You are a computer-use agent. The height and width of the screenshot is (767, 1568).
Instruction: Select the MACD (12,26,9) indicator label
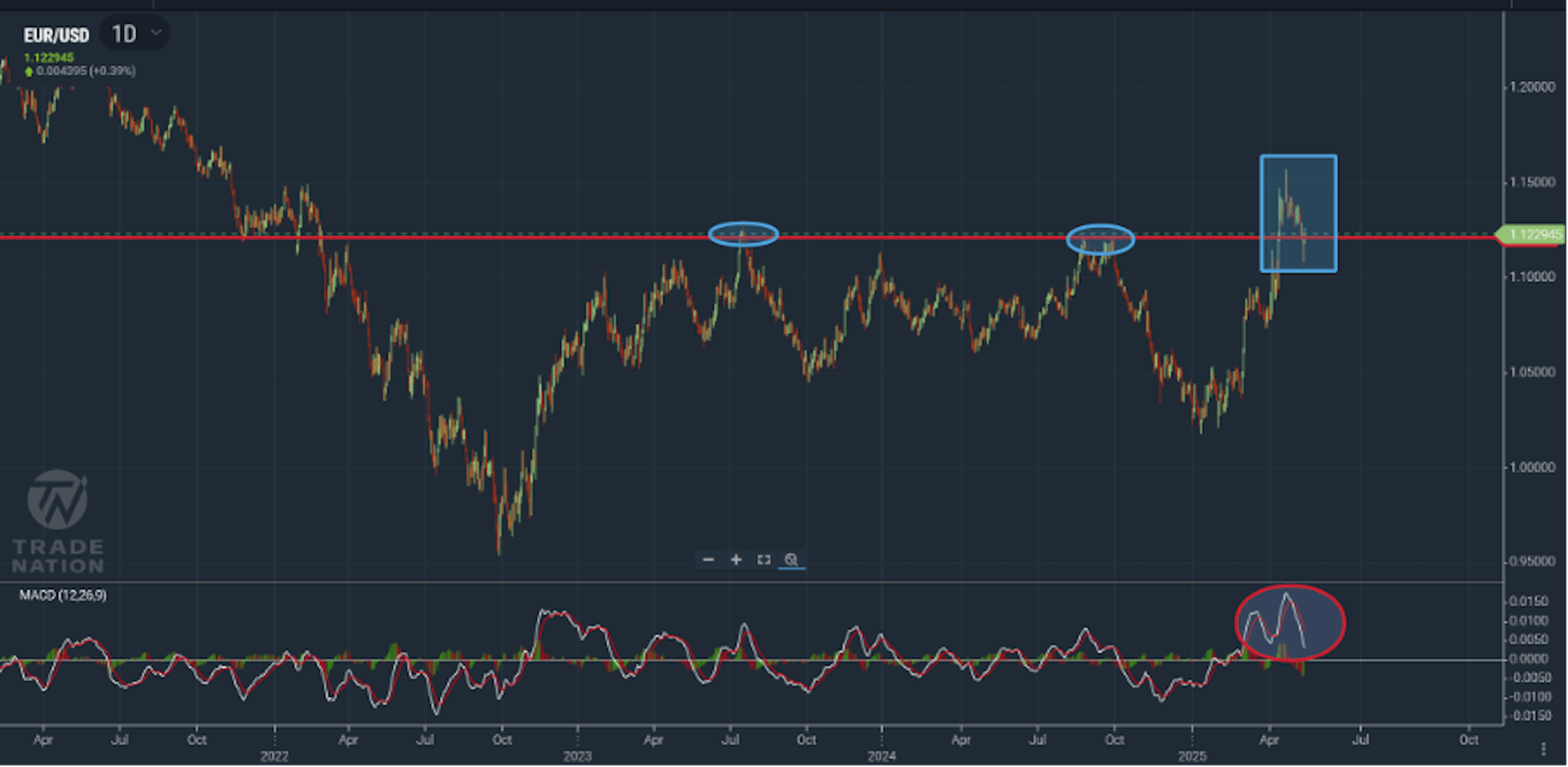pos(63,595)
